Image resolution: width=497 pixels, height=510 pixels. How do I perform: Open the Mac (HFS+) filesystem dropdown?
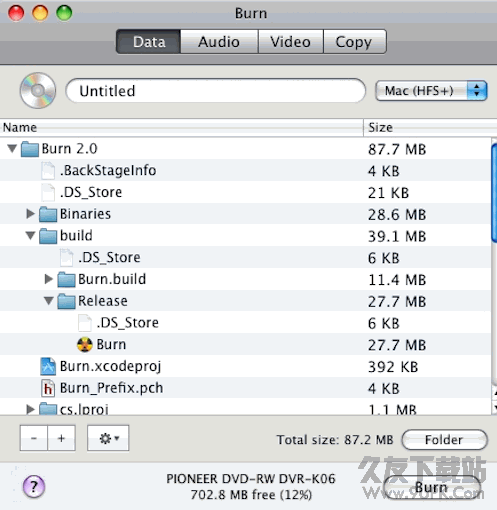tap(431, 90)
